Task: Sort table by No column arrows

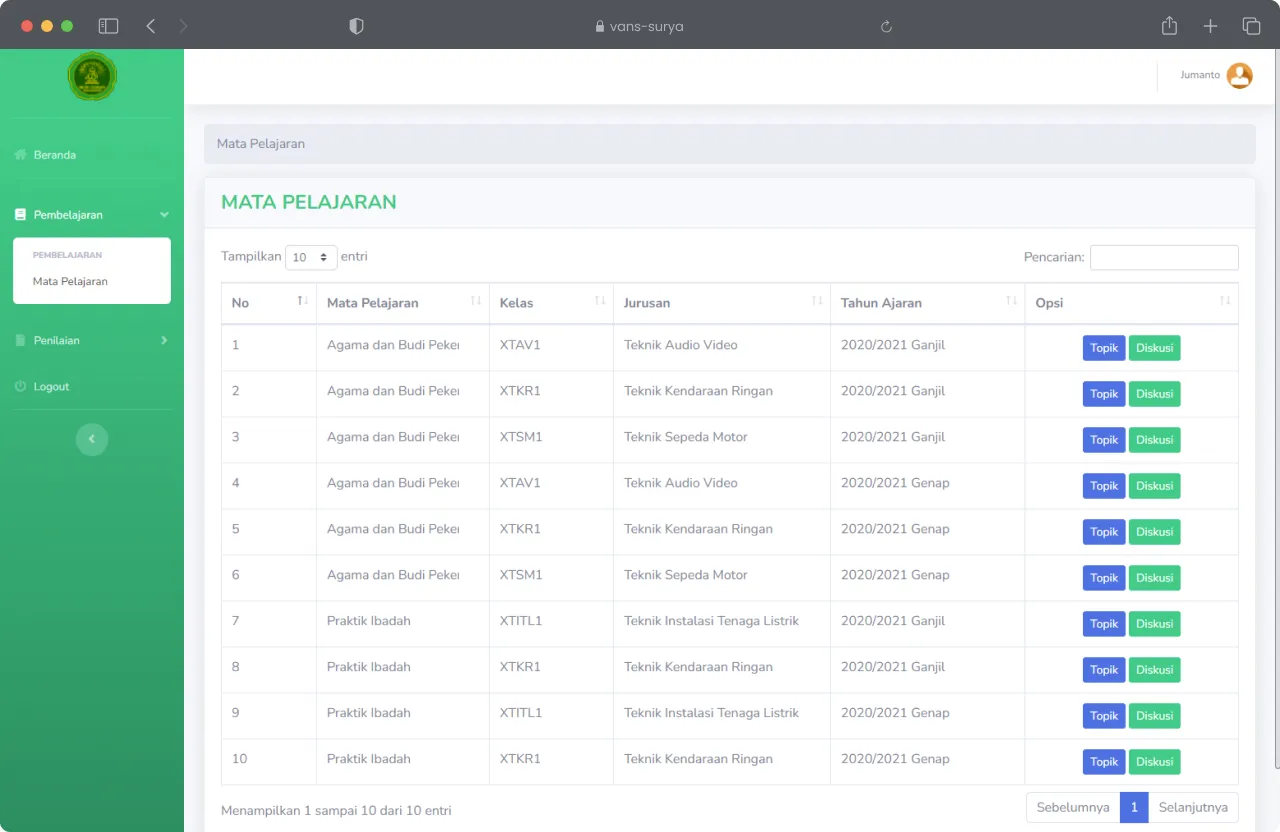Action: [x=302, y=301]
